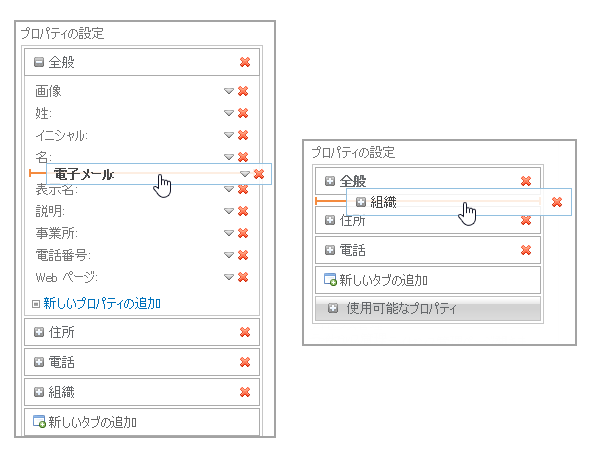593x458 pixels.
Task: Delete the 事業所 property
Action: point(243,233)
